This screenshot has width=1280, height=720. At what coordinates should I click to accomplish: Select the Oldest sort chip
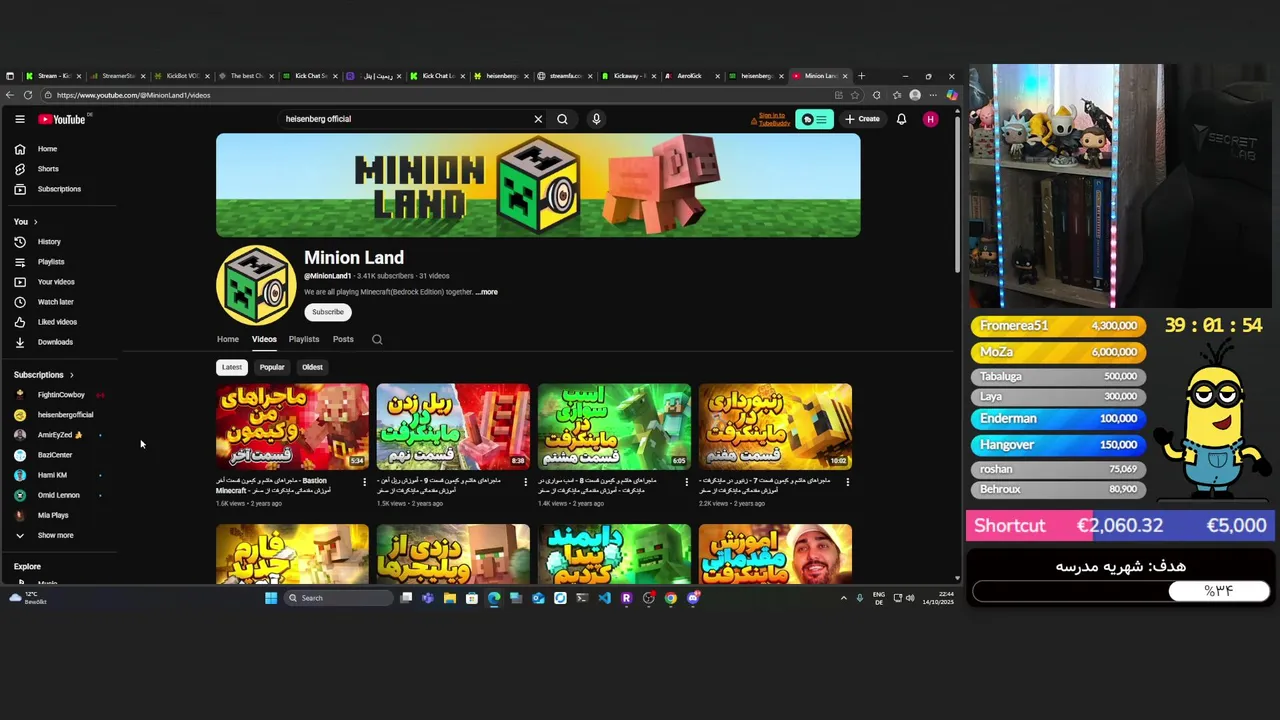312,367
